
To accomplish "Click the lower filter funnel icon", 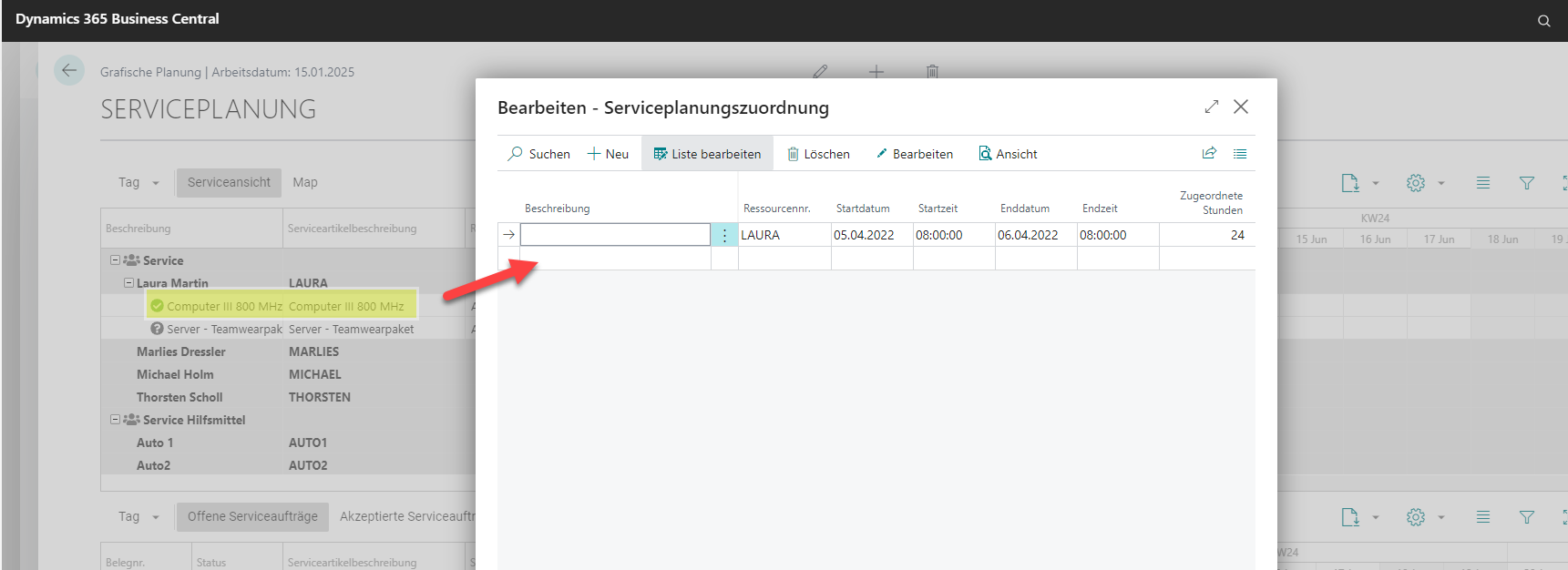I will coord(1527,517).
